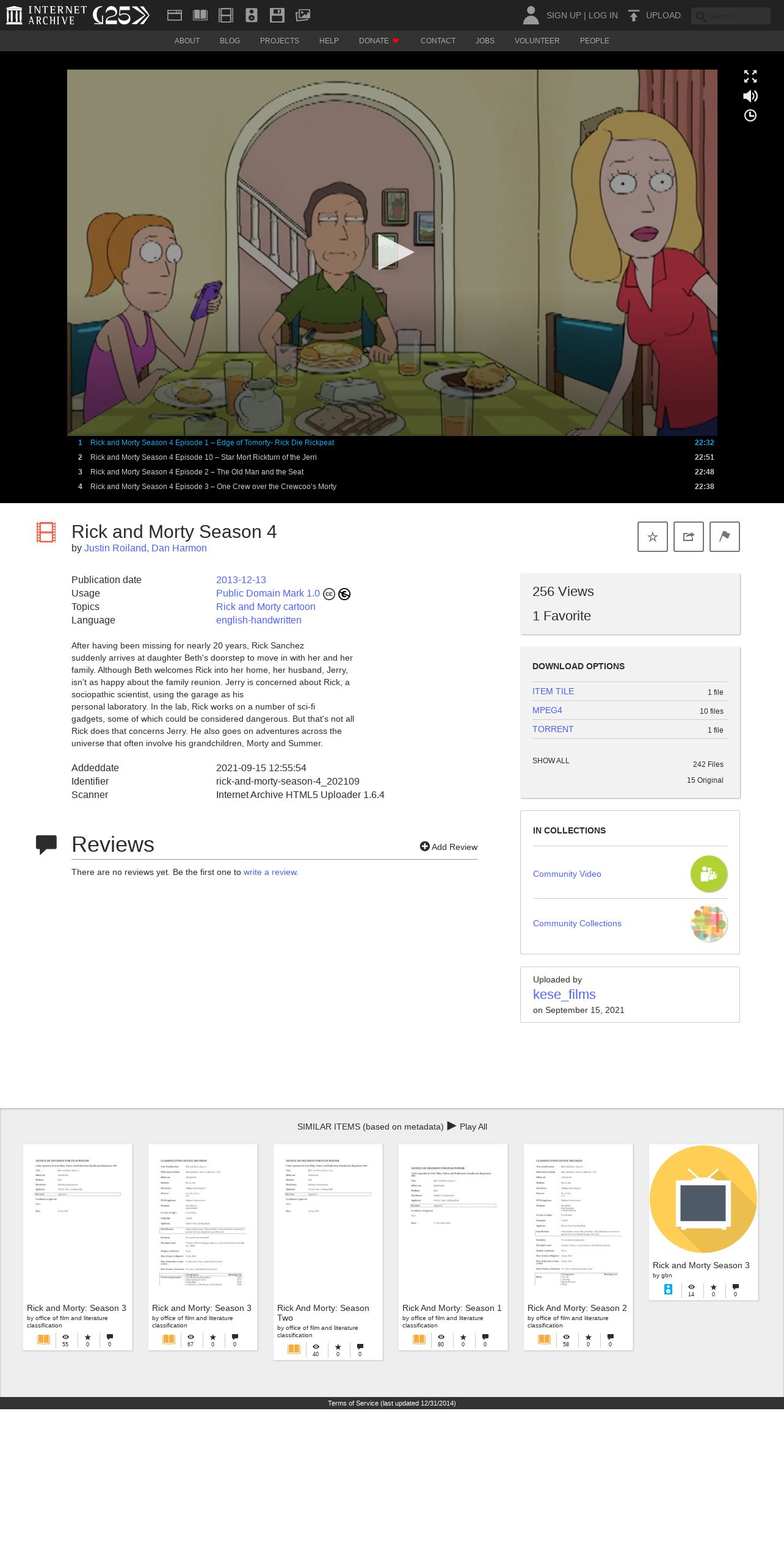Share this item with share button
Screen dimensions: 784x1568
(689, 537)
